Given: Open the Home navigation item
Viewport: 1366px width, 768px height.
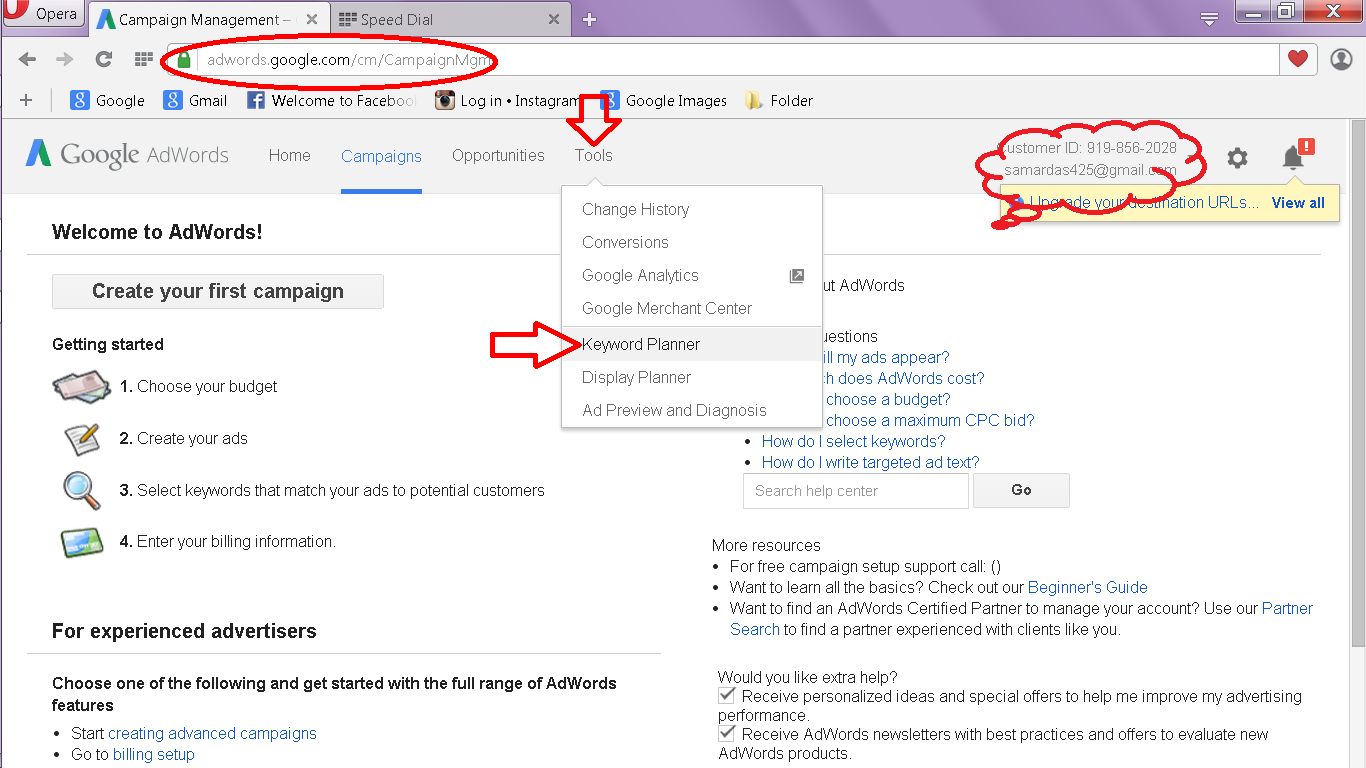Looking at the screenshot, I should click(289, 155).
